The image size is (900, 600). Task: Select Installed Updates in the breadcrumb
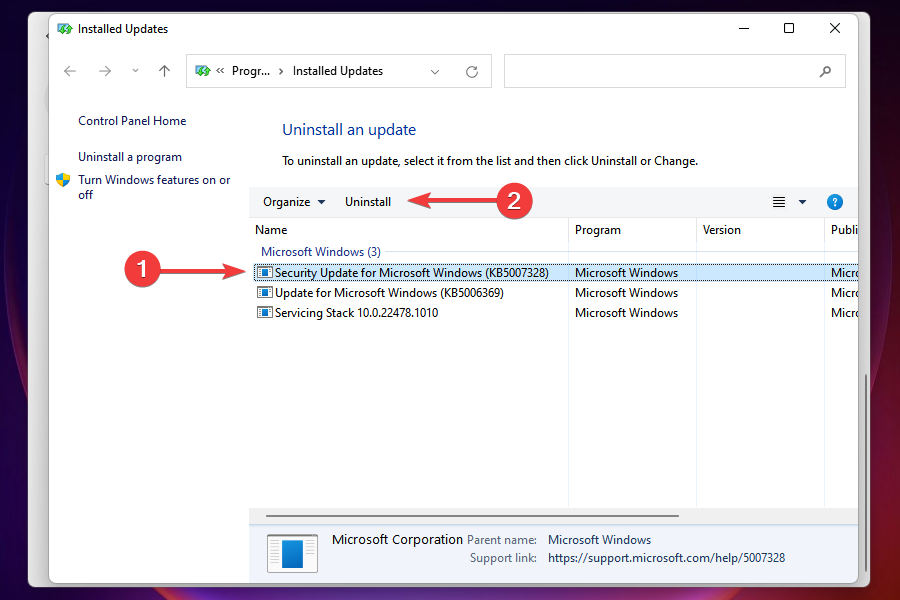[x=338, y=71]
